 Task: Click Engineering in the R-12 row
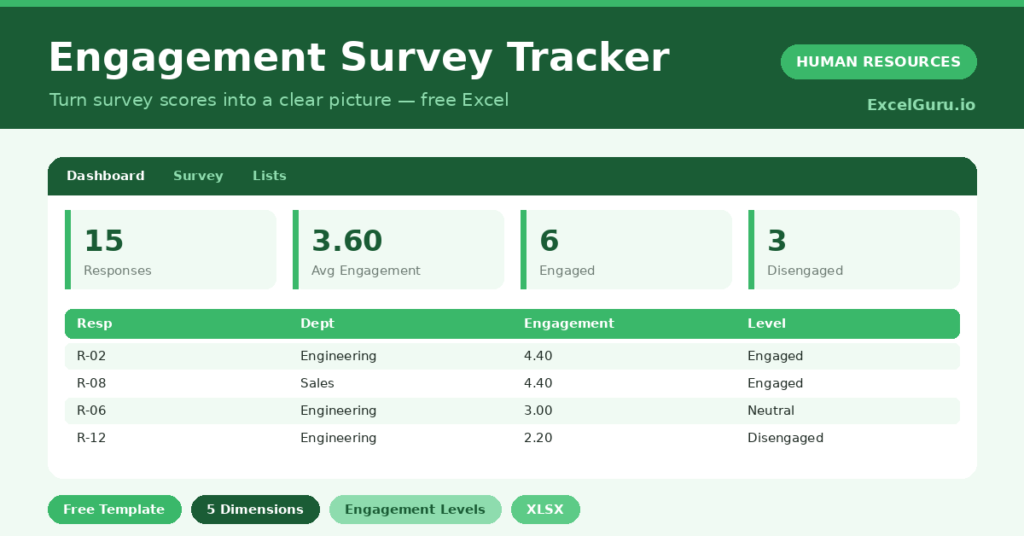pos(338,438)
